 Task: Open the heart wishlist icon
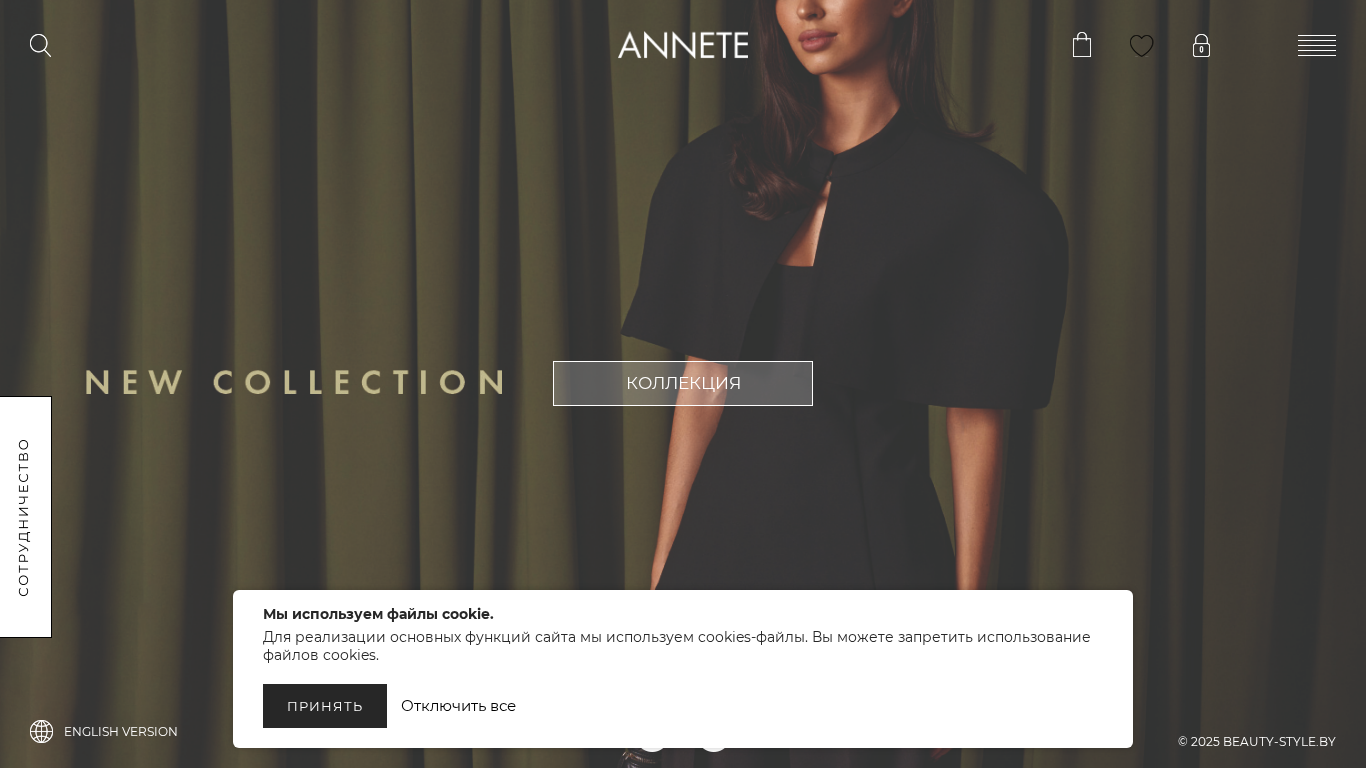pos(1142,46)
